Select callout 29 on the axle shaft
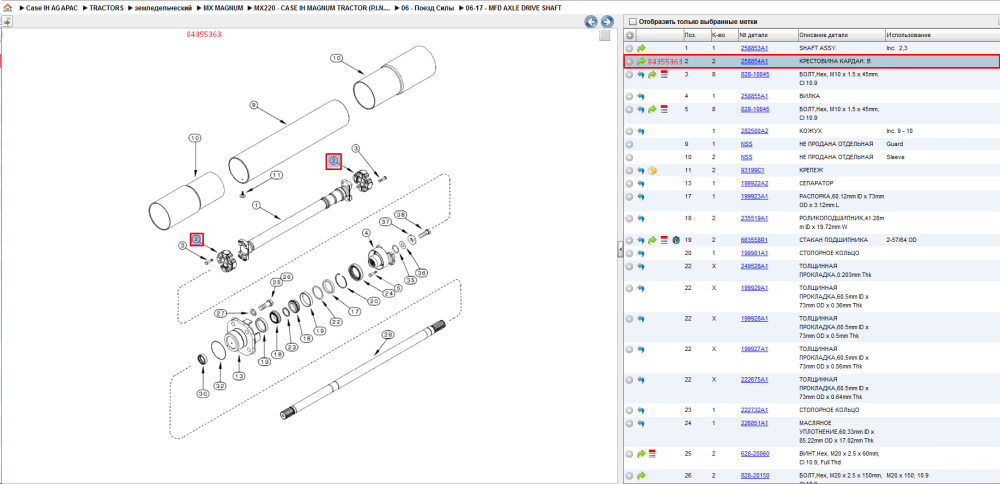 click(386, 334)
